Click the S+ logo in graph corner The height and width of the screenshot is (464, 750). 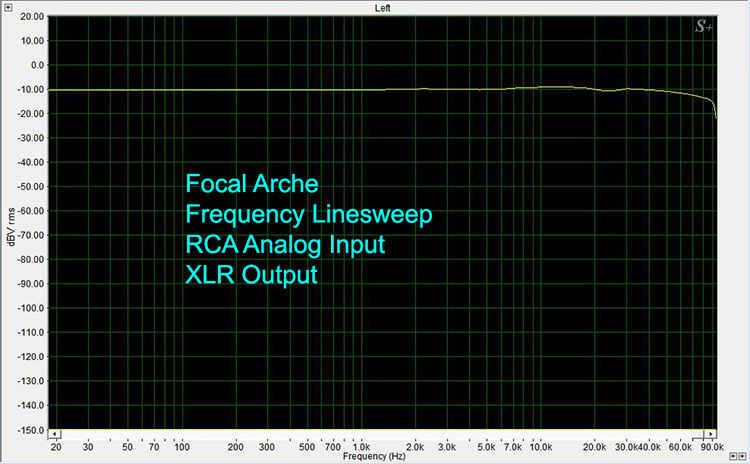pos(703,28)
